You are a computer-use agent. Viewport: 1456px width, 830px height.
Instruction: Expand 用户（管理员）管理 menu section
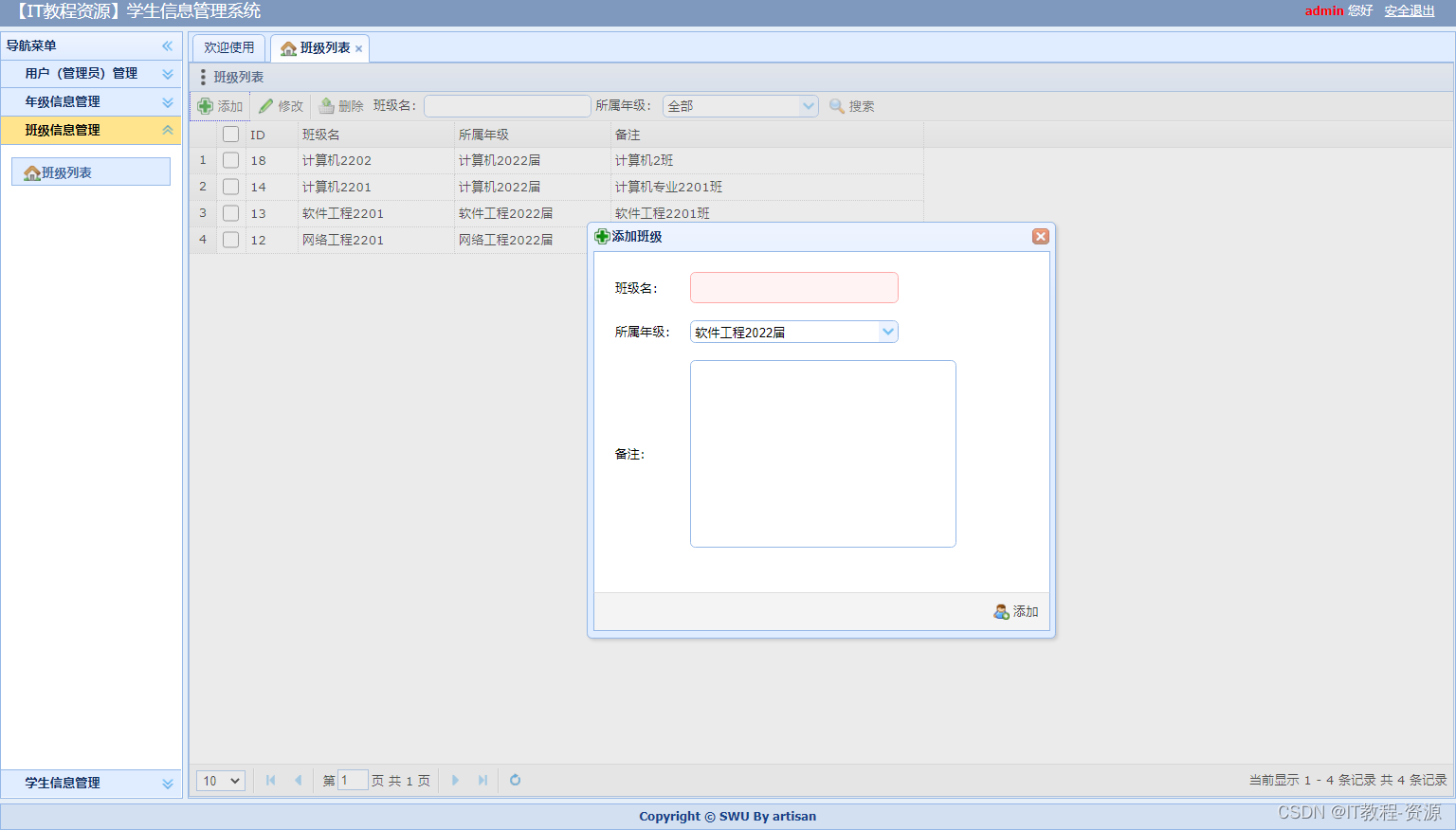coord(91,74)
